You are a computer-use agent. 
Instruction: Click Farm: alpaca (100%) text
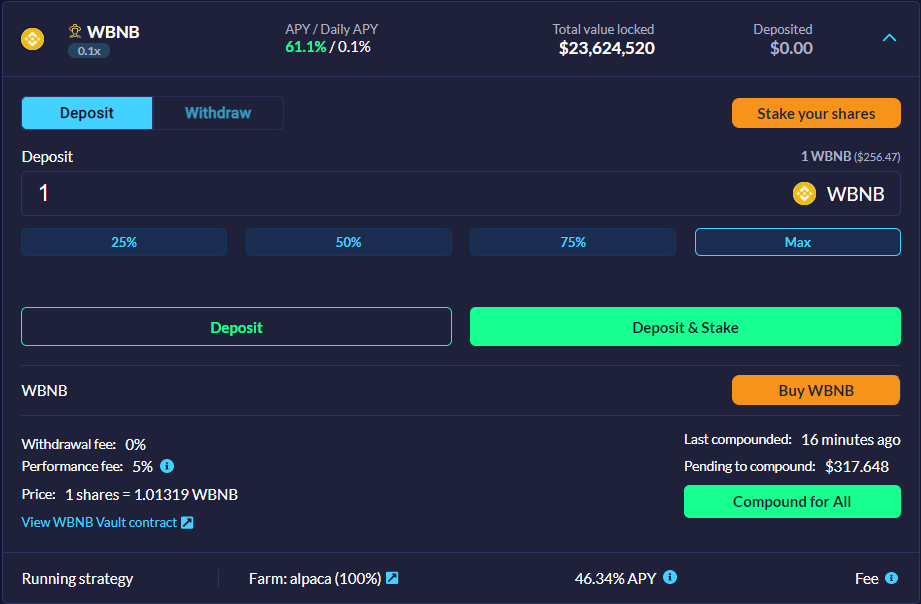point(315,579)
